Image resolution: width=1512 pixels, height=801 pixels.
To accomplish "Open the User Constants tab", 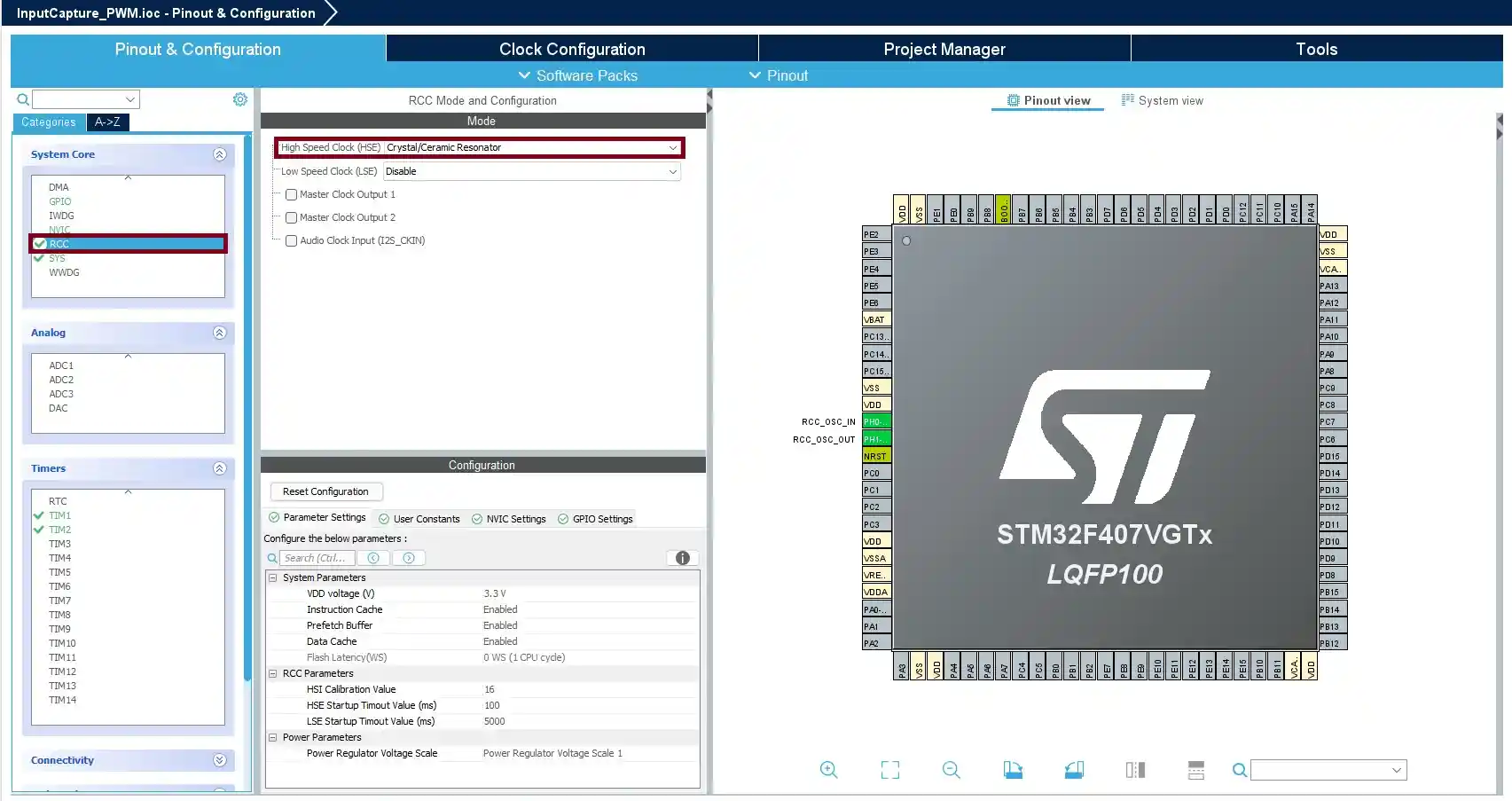I will (x=419, y=519).
